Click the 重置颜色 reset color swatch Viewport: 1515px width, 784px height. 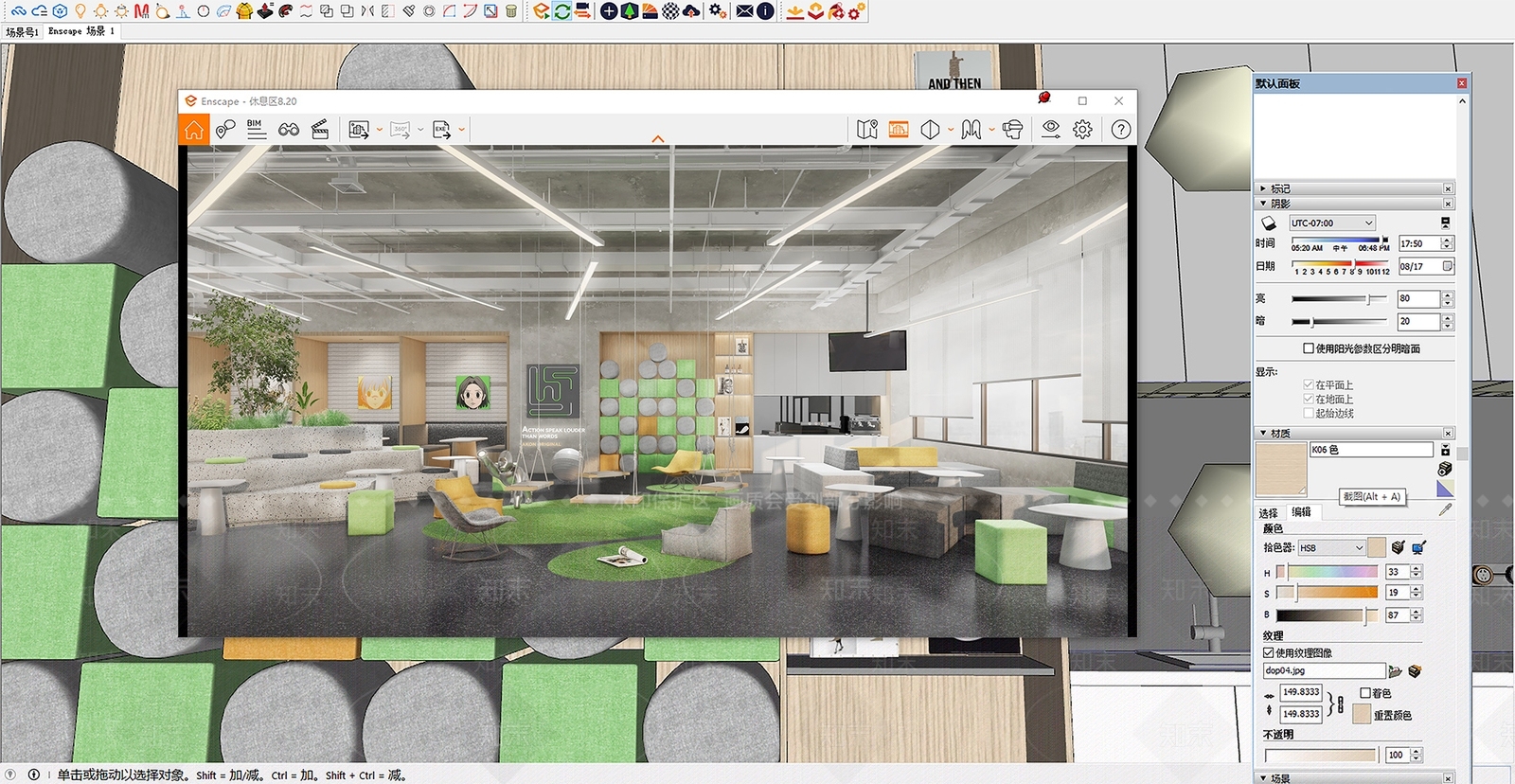(1363, 715)
